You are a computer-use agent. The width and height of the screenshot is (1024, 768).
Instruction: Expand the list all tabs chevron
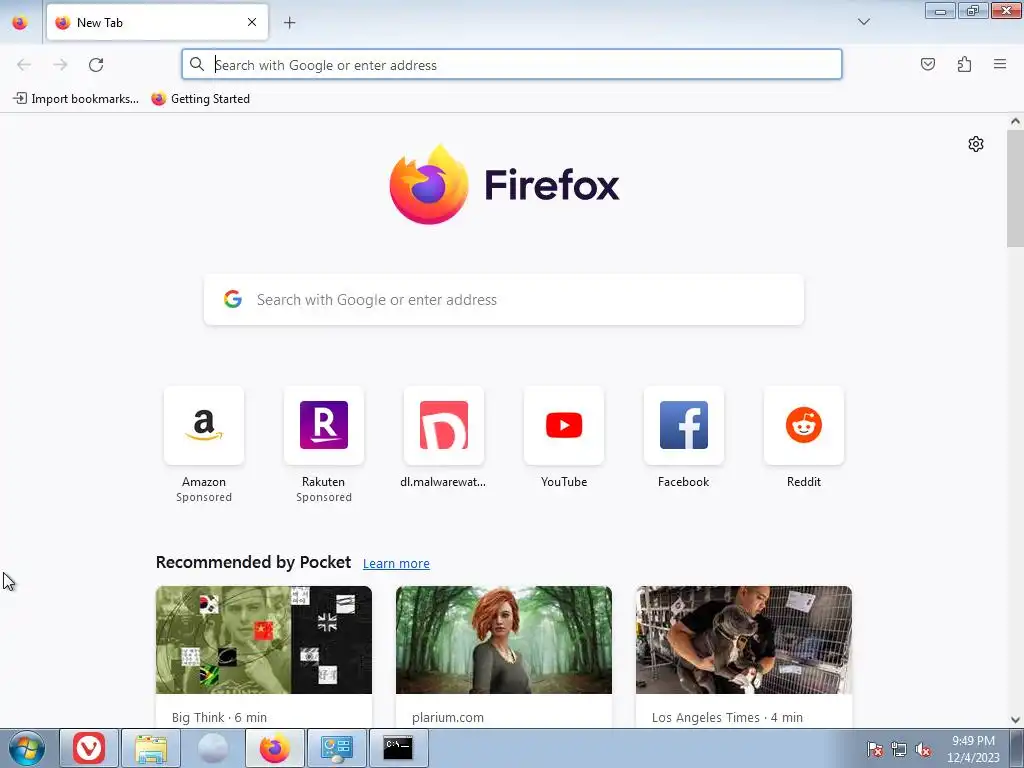[x=864, y=22]
